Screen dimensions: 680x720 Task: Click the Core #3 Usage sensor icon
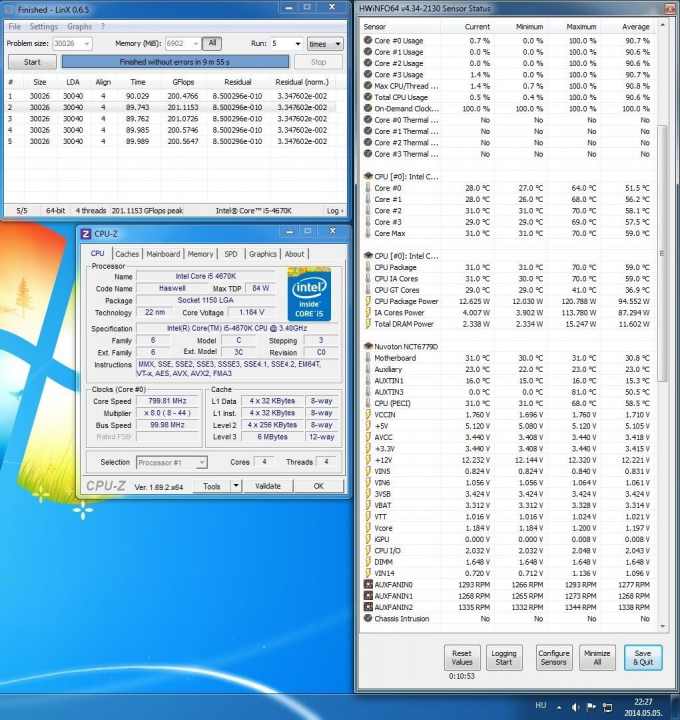(368, 74)
